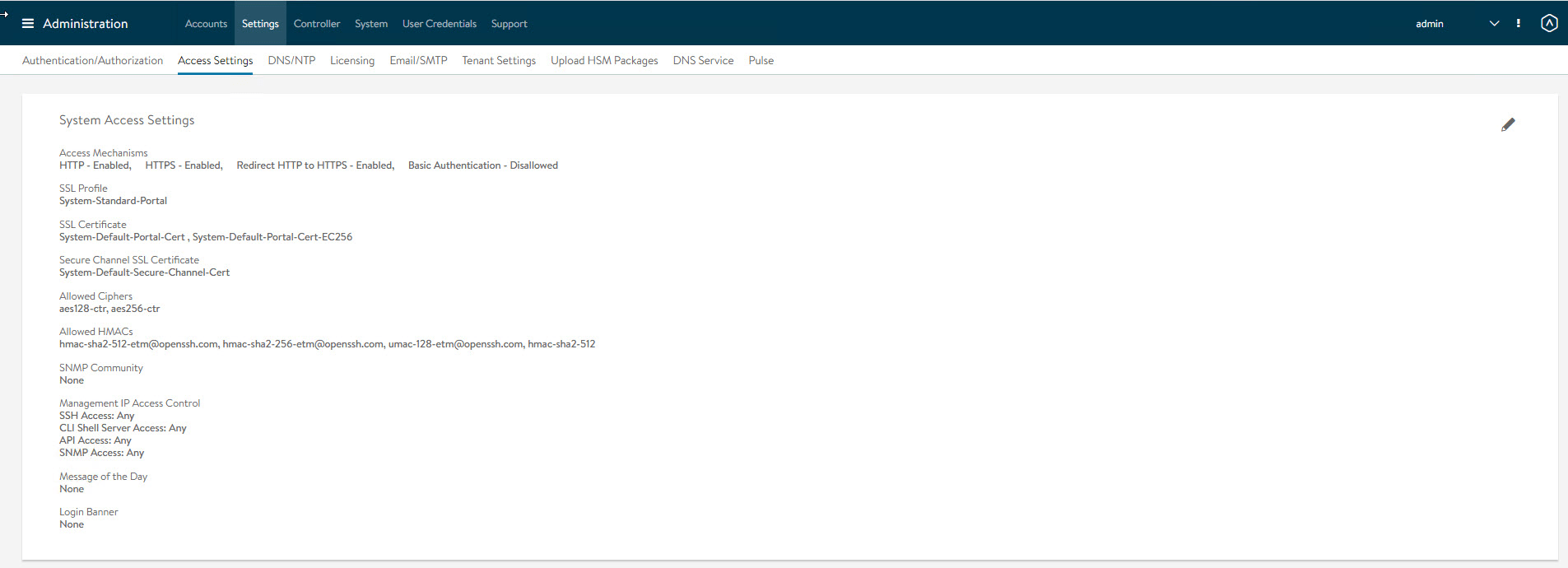
Task: Click 'Redirect HTTP to HTTPS - Enabled,' text
Action: tap(315, 165)
